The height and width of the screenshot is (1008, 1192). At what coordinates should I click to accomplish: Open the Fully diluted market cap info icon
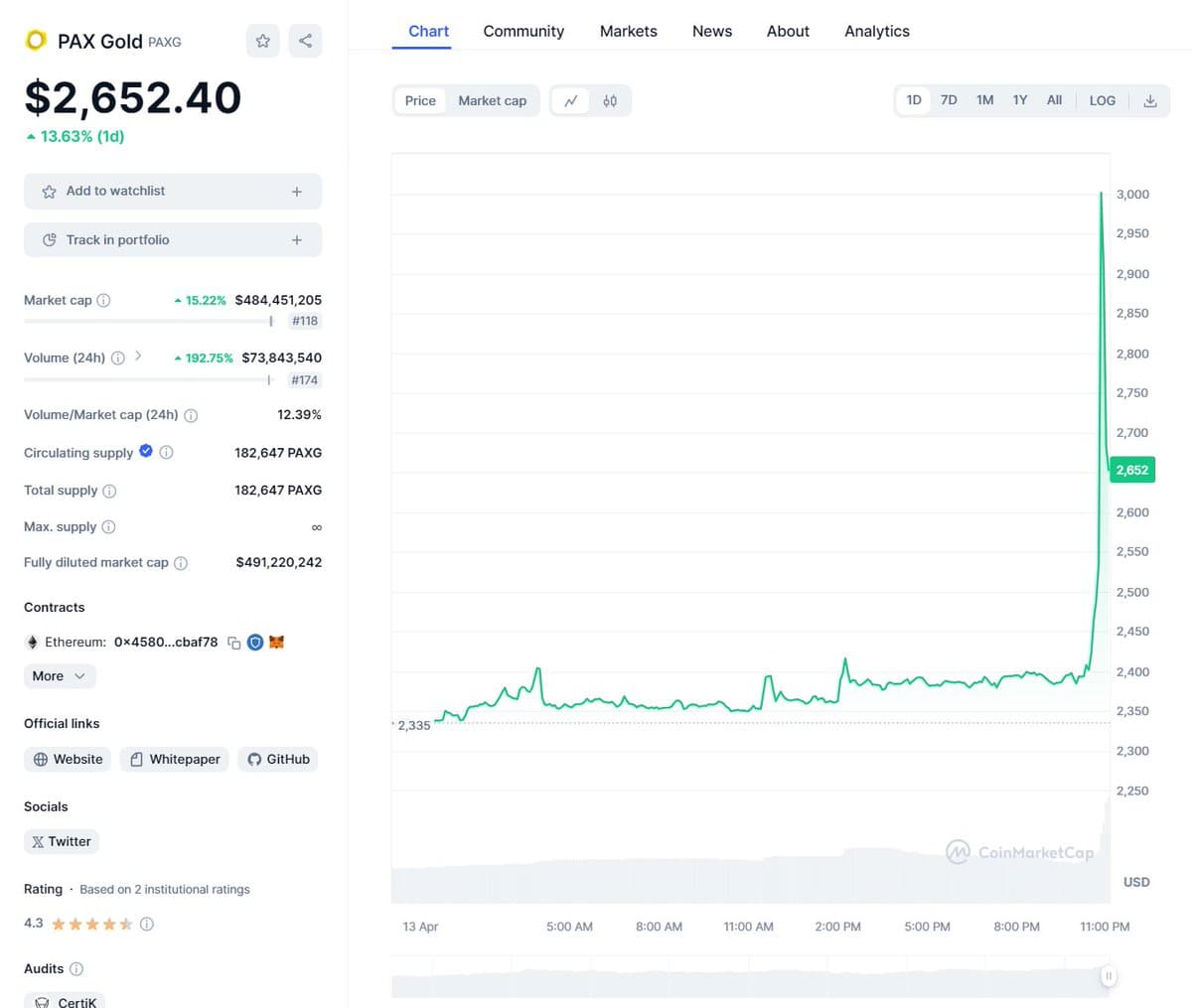pyautogui.click(x=181, y=563)
